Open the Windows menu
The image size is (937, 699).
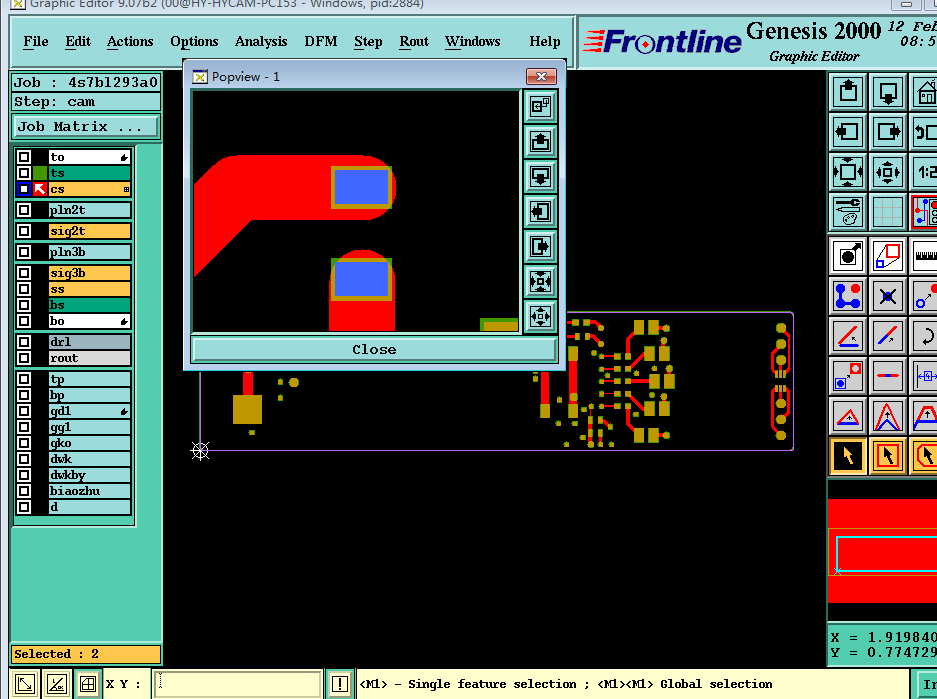[x=472, y=41]
